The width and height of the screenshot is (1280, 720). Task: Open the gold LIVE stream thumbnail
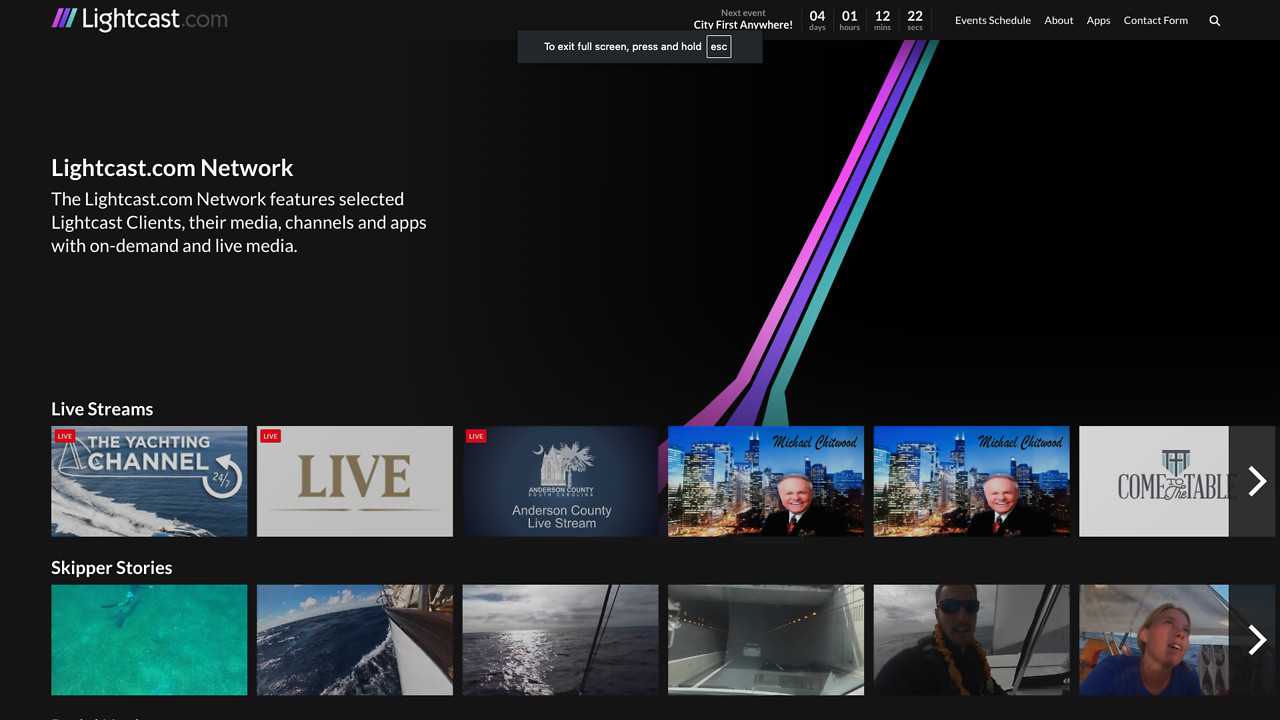click(355, 481)
